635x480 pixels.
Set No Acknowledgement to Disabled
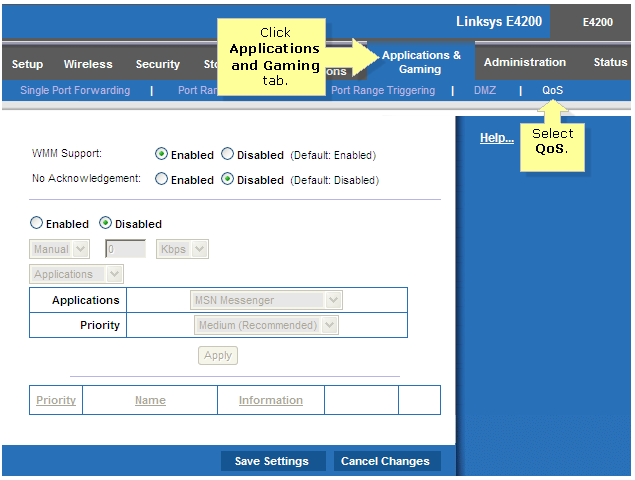point(228,179)
